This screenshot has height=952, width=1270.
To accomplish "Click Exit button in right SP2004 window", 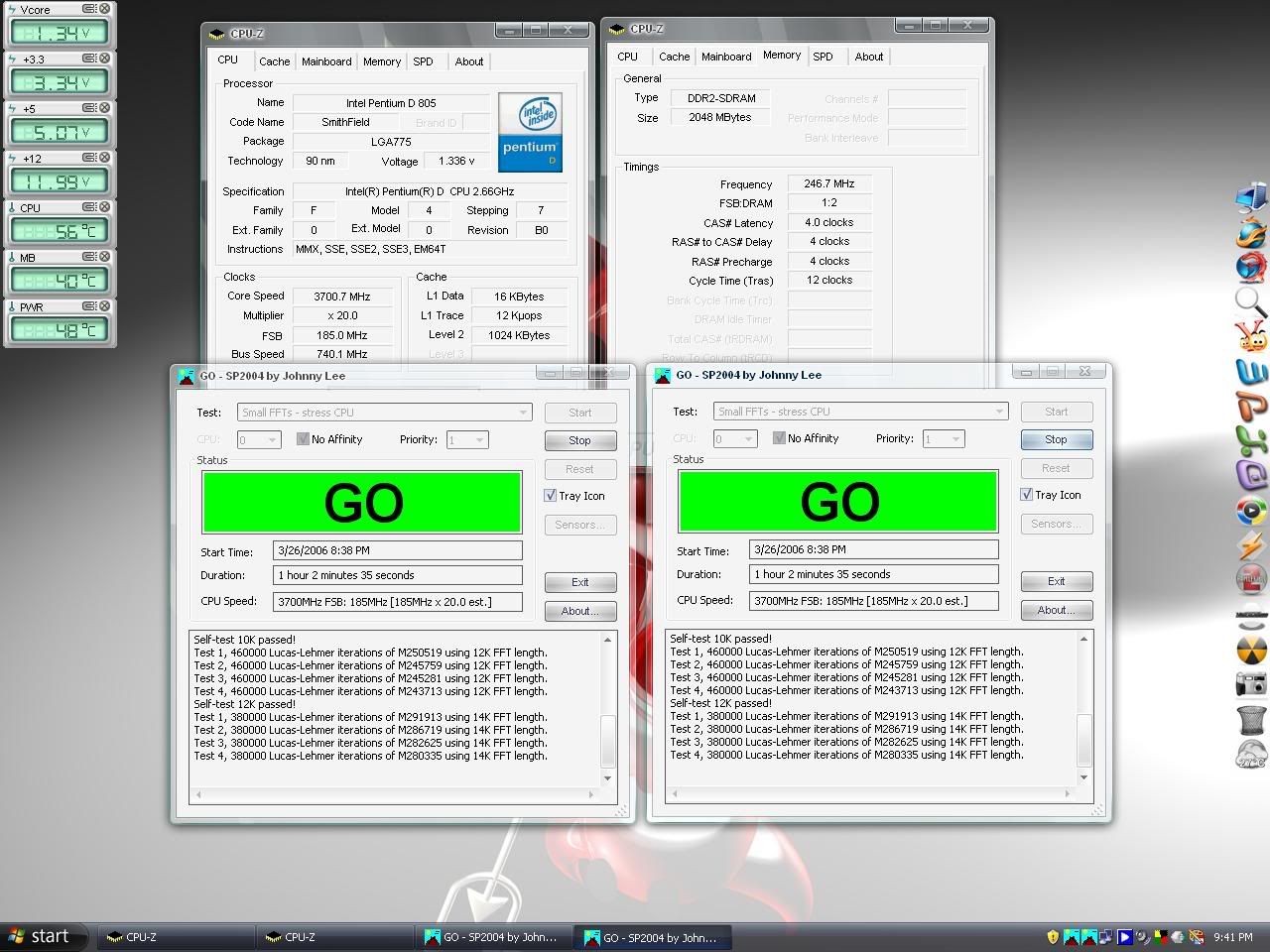I will pos(1056,581).
